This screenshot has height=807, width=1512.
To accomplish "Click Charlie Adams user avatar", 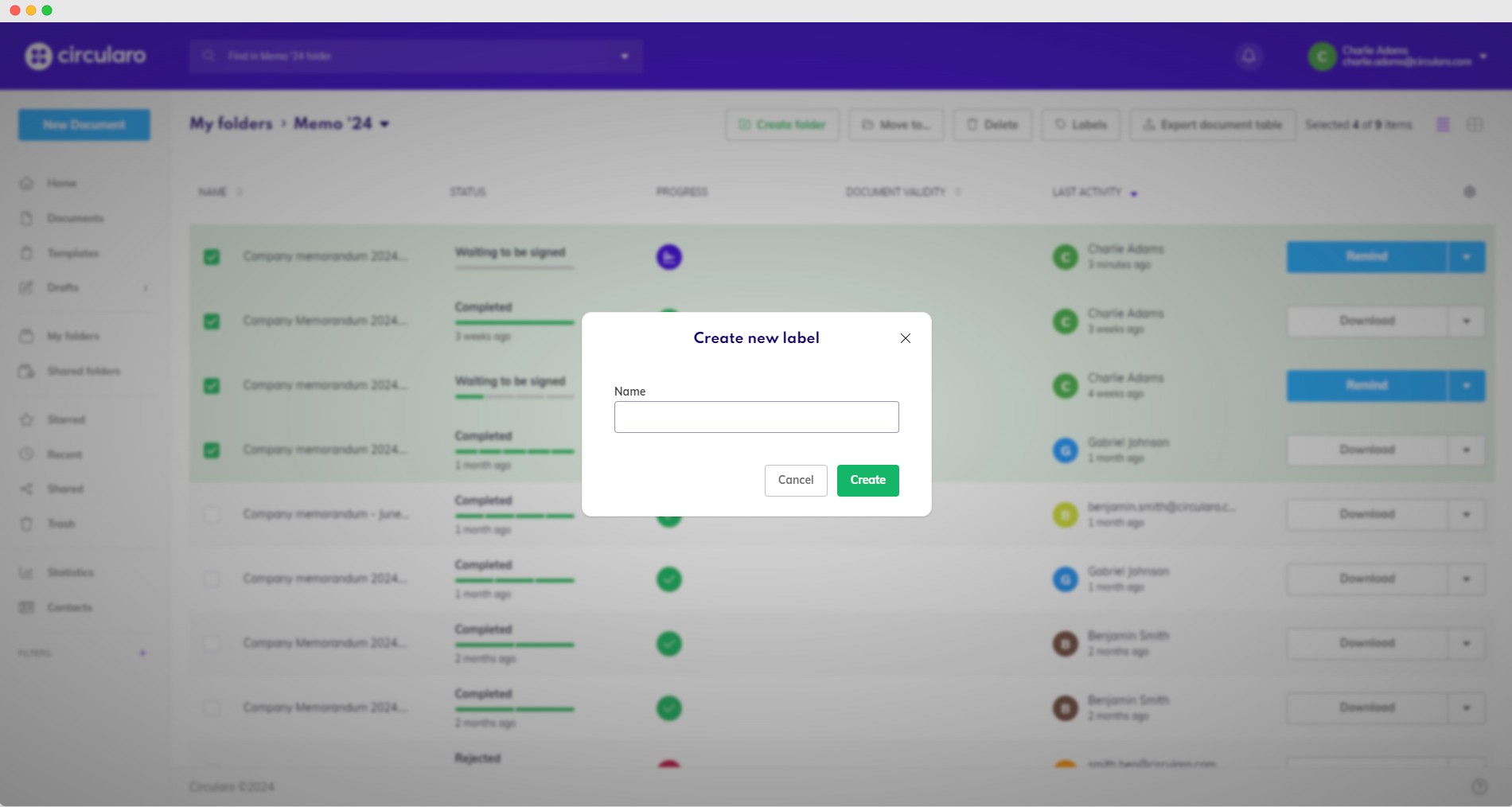I will point(1322,56).
